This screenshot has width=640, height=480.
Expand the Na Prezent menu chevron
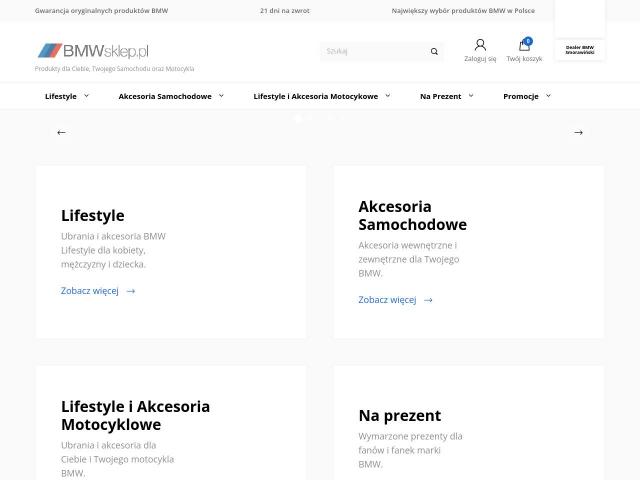[x=471, y=96]
